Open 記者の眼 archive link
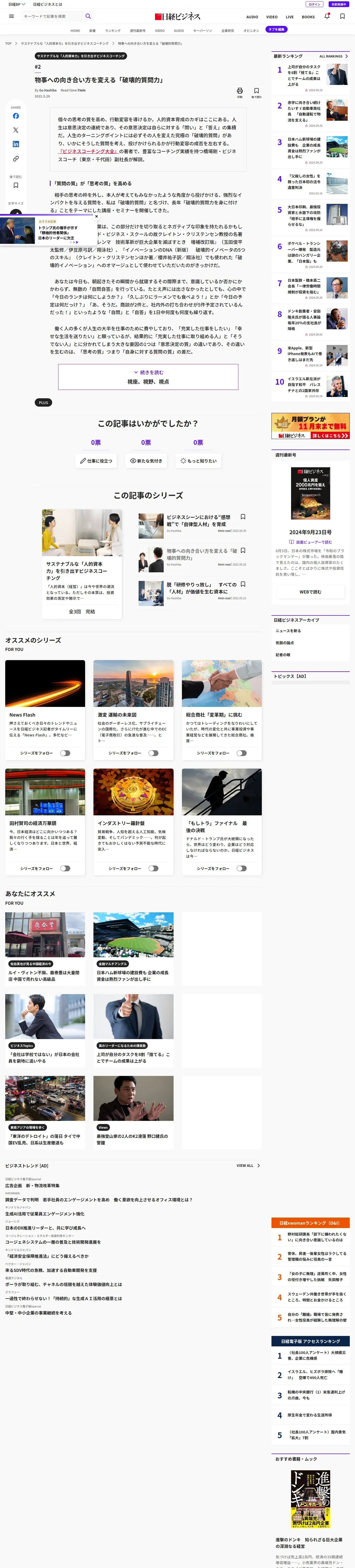The image size is (355, 1568). point(283,655)
